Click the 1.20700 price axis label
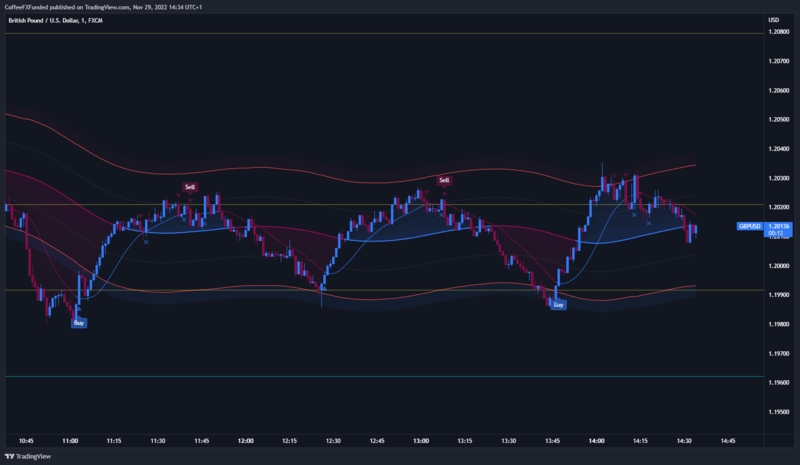The width and height of the screenshot is (800, 465). [779, 61]
